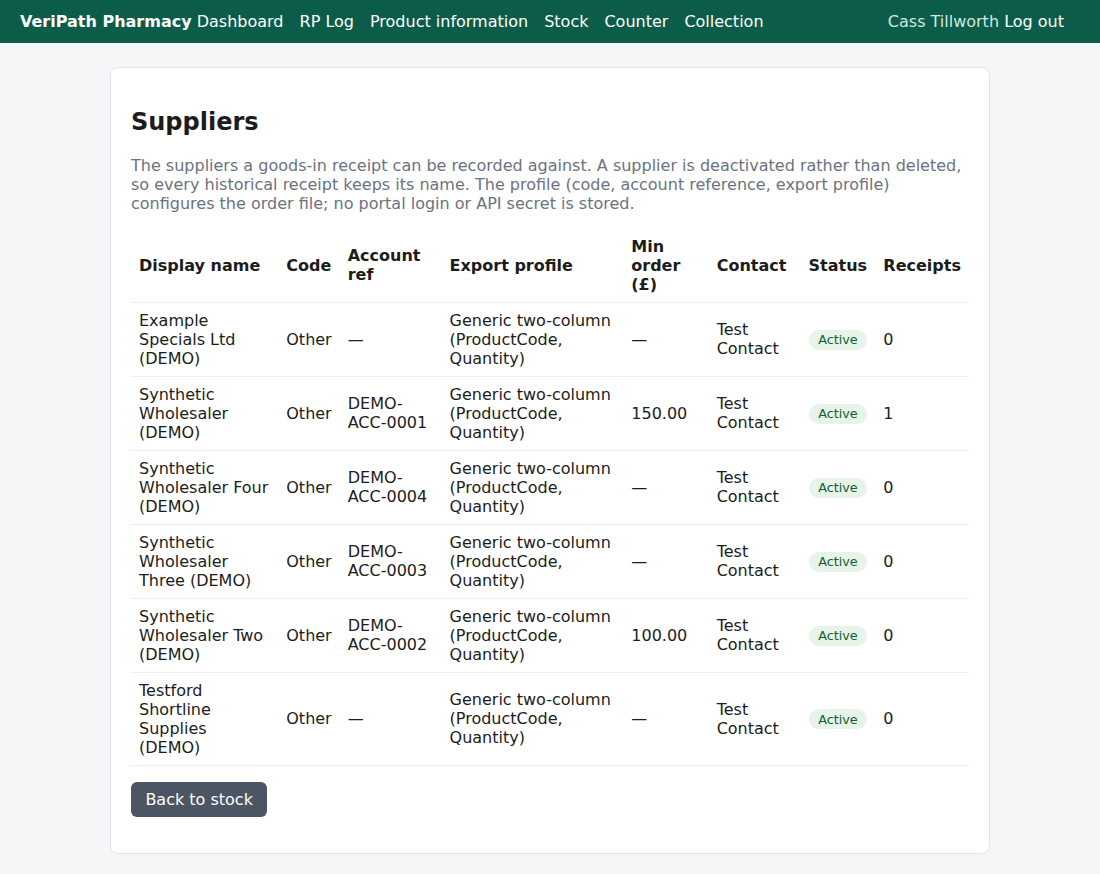Viewport: 1100px width, 874px height.
Task: Click the Min order (£) column header
Action: 656,265
